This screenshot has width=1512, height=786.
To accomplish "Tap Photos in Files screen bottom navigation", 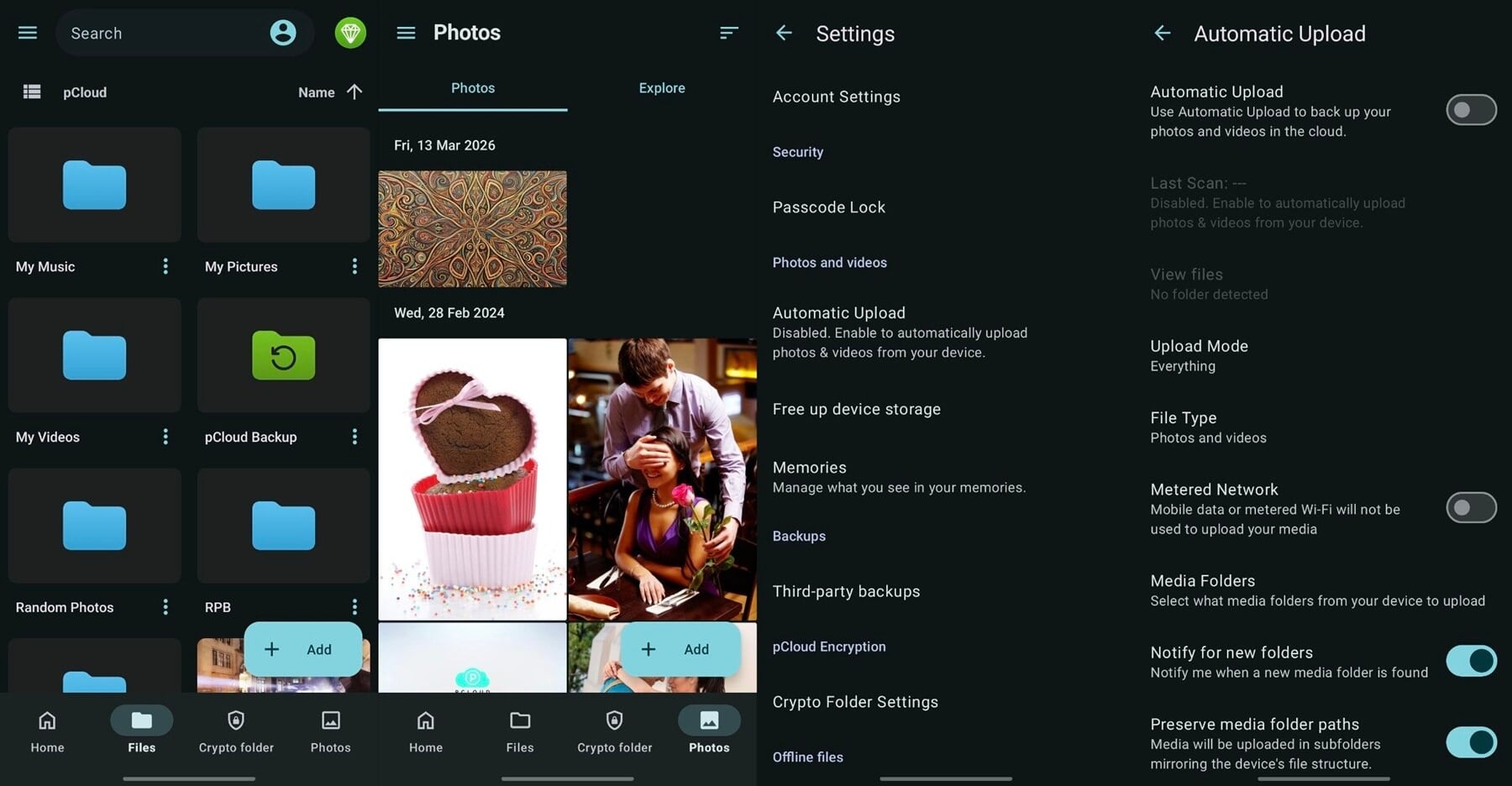I will (x=331, y=731).
